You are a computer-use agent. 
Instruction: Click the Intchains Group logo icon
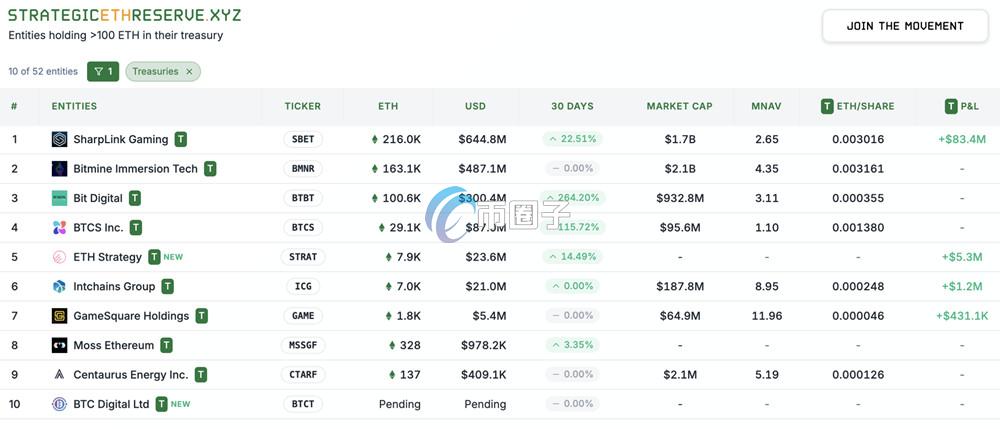[59, 287]
